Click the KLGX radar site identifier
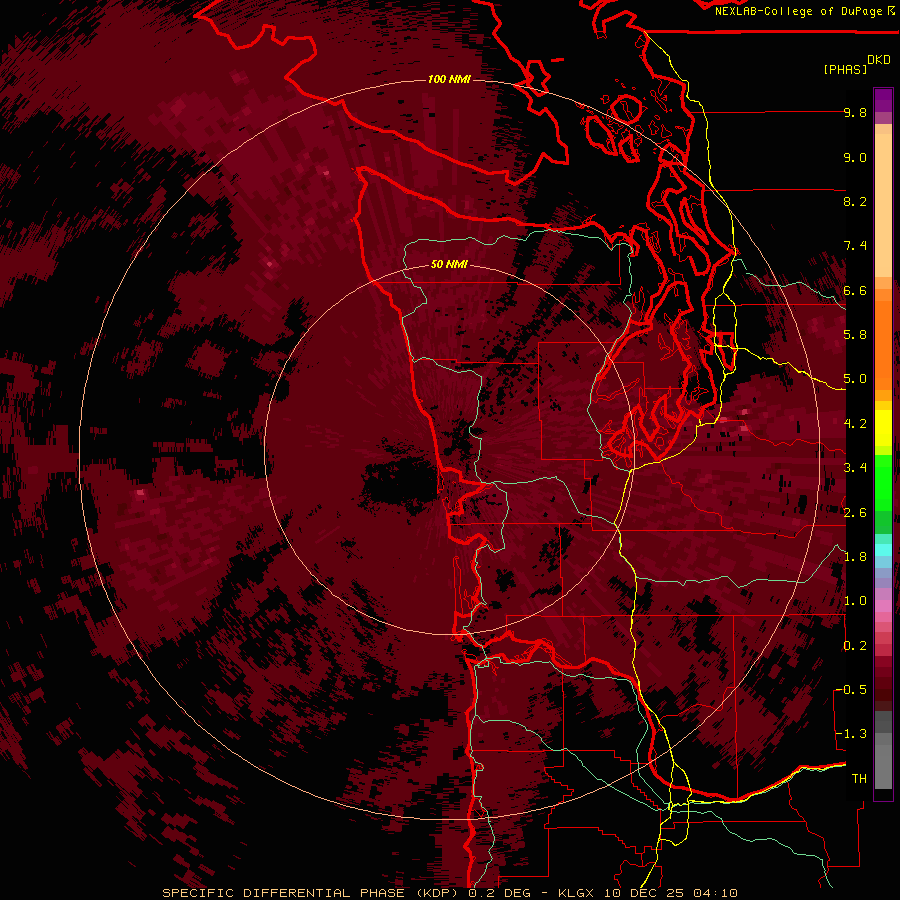The width and height of the screenshot is (900, 900). coord(577,893)
